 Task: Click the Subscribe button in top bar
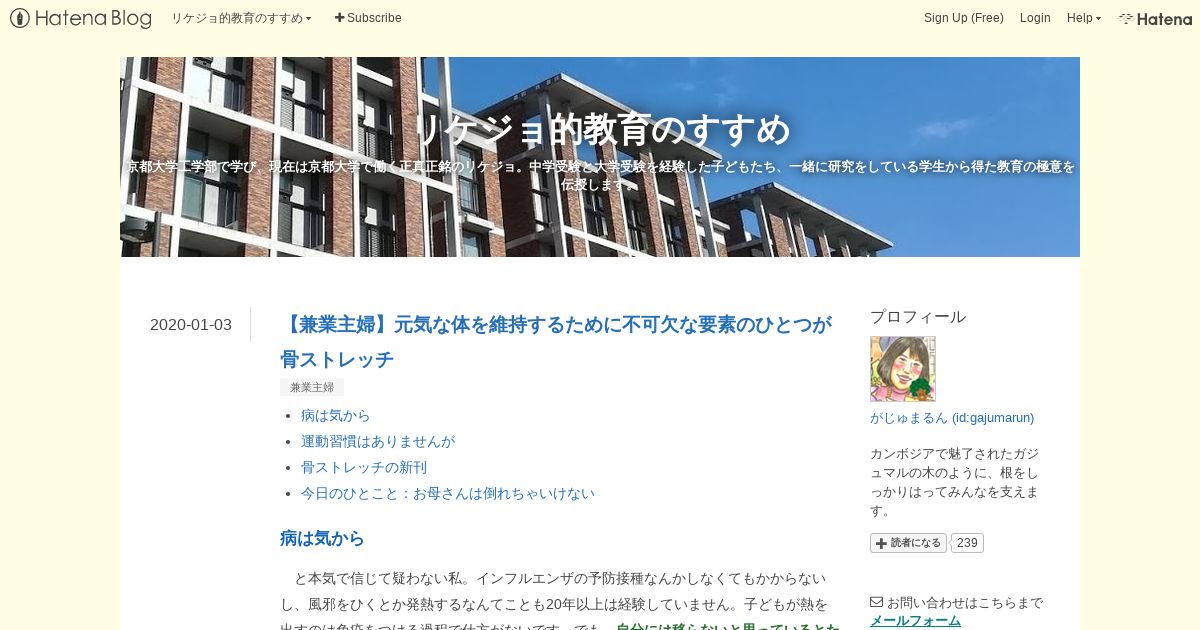click(368, 18)
